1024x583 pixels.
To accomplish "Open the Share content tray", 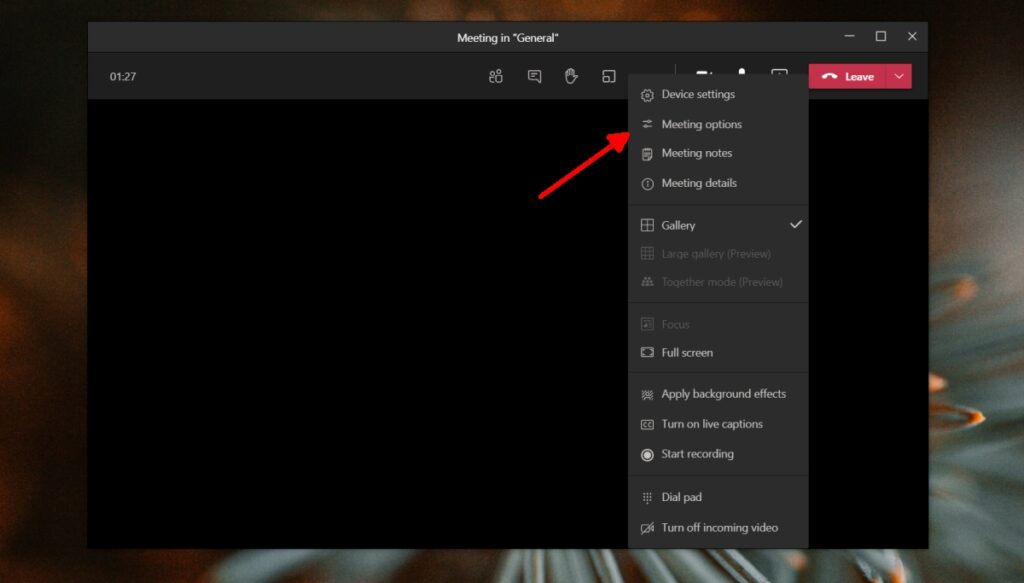I will pos(608,76).
